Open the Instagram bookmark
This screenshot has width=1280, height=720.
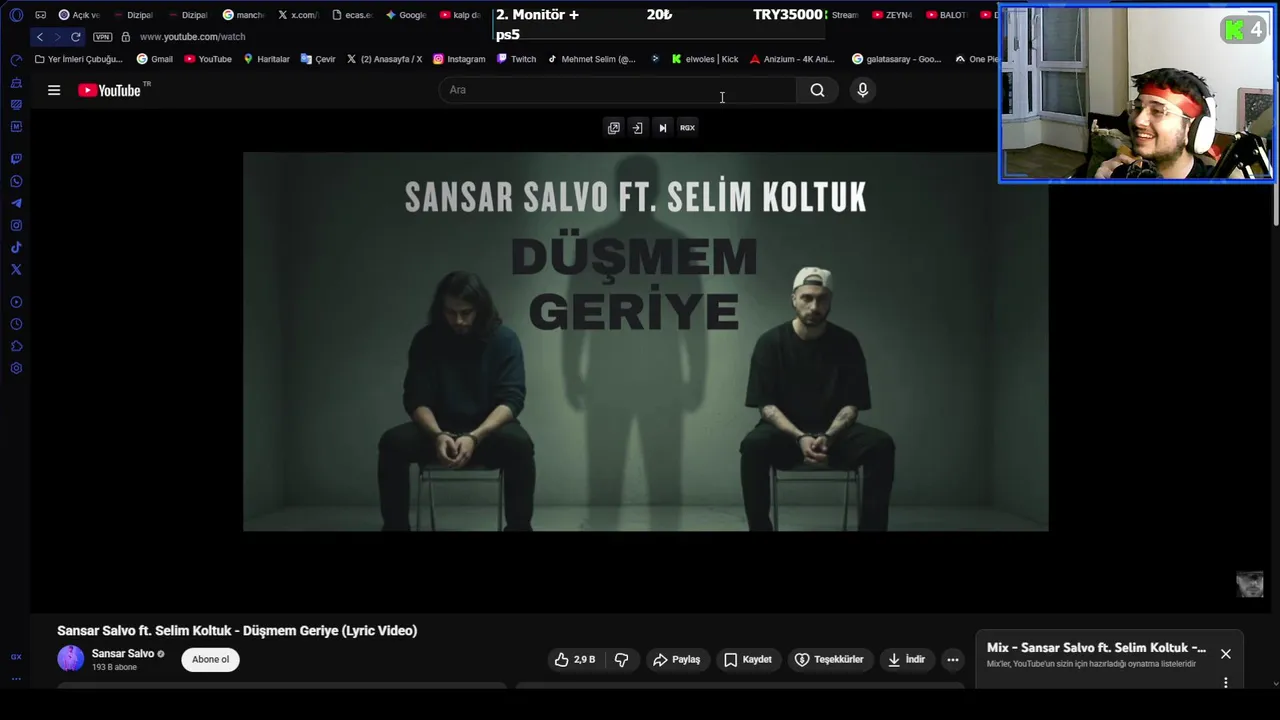(459, 59)
